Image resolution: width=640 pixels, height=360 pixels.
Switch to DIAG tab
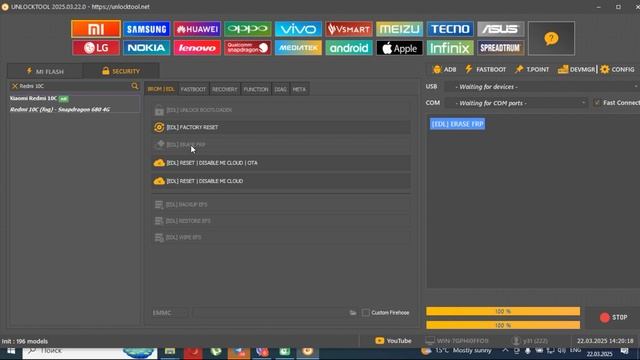[280, 89]
